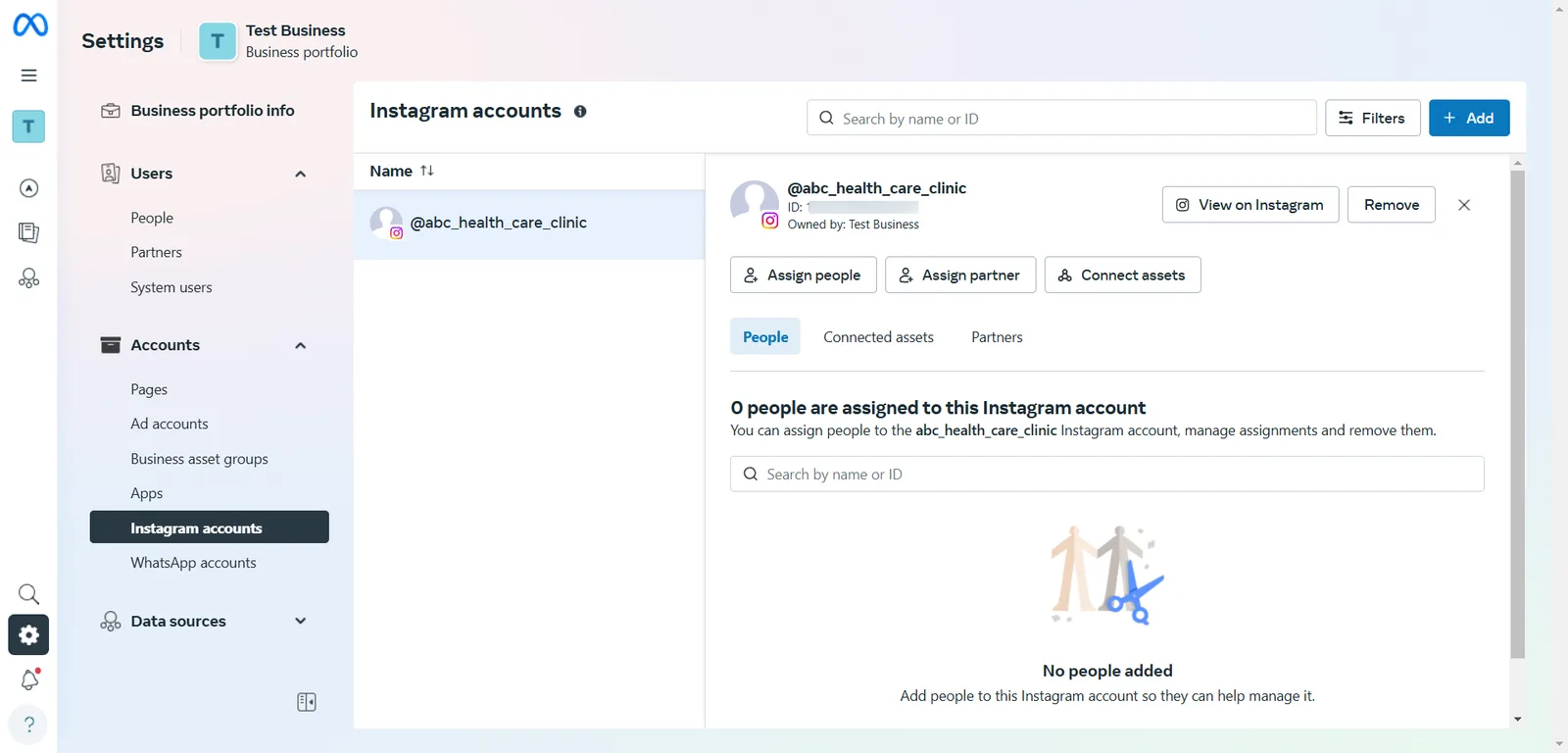This screenshot has width=1568, height=753.
Task: Click Connect assets button
Action: pos(1123,275)
